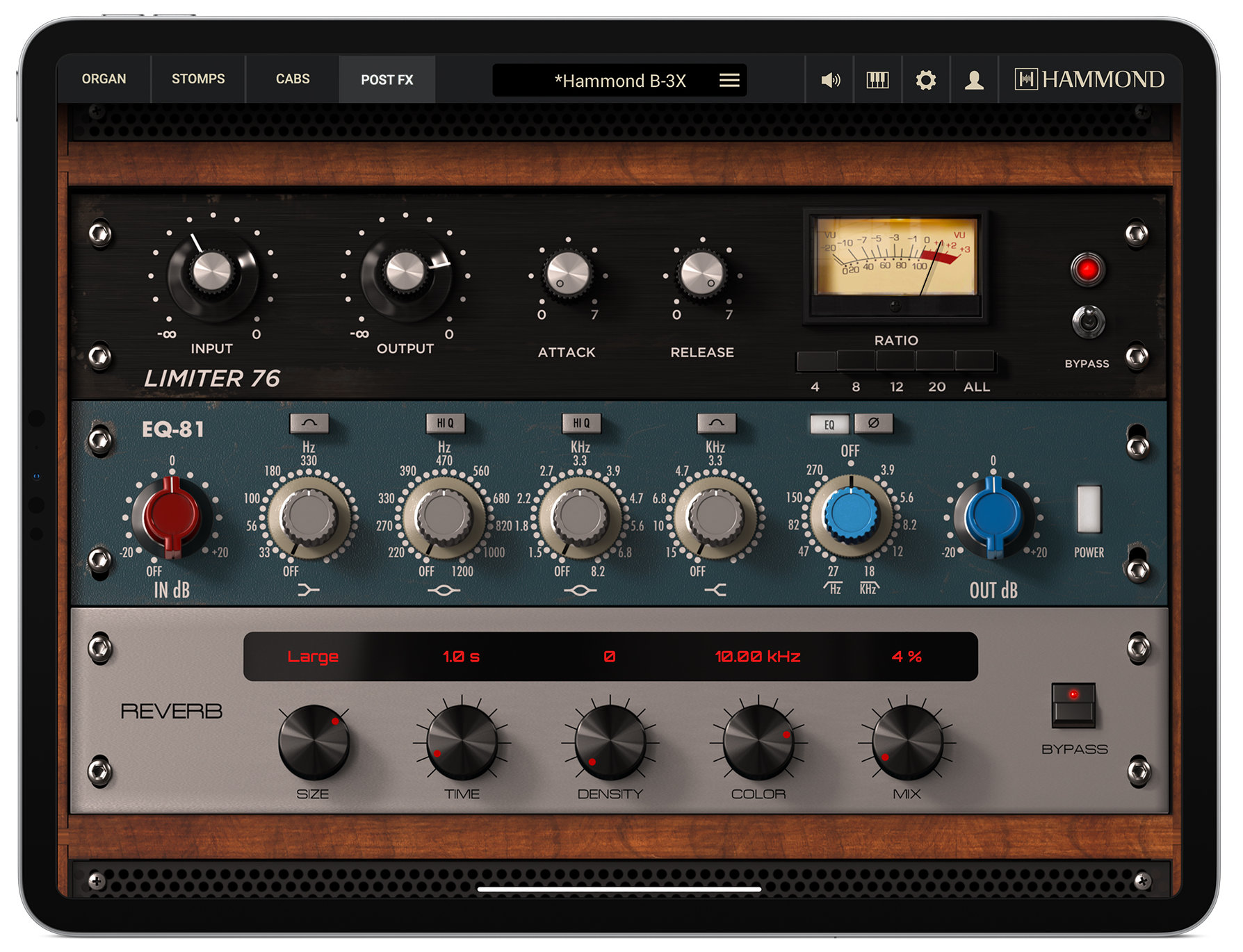This screenshot has width=1243, height=952.
Task: Click the user account icon
Action: [x=974, y=80]
